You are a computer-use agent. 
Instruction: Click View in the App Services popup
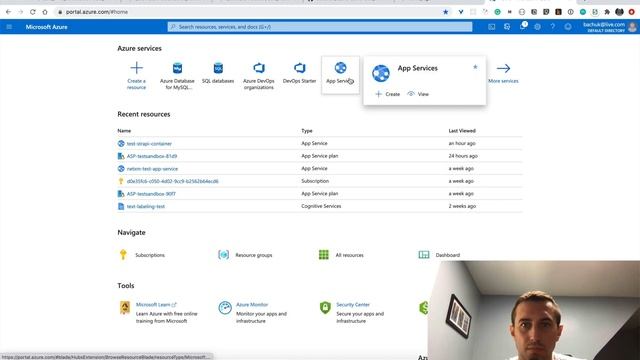pyautogui.click(x=418, y=94)
